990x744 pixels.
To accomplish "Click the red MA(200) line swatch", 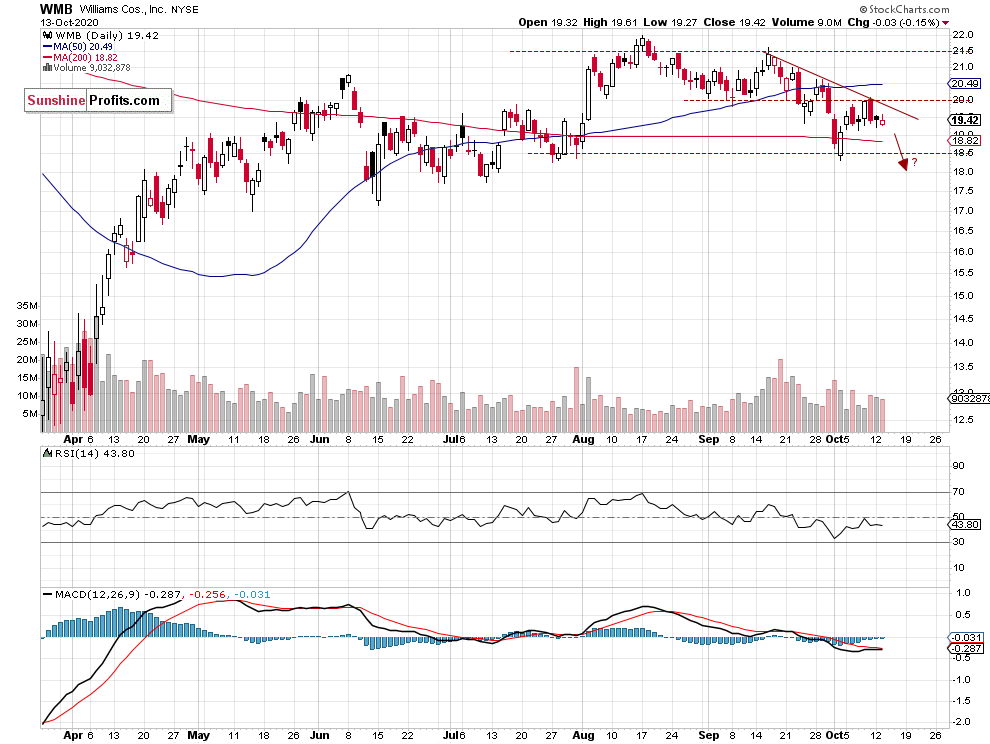I will click(47, 57).
